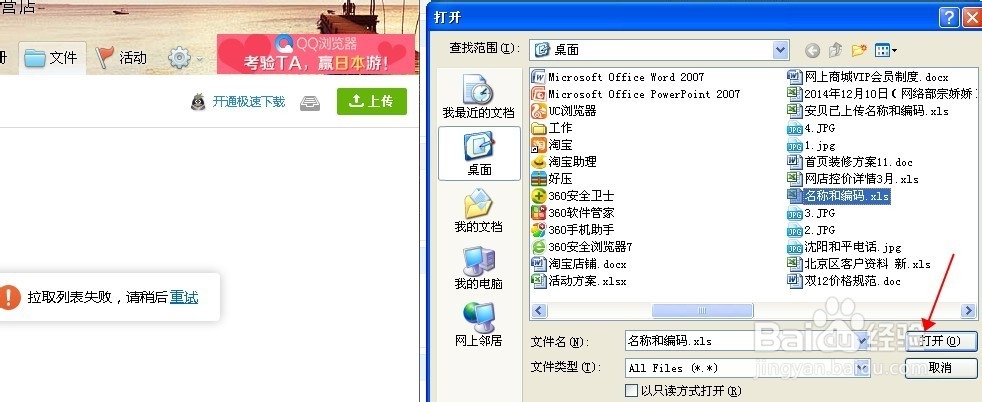Expand the 文件类型 All Files dropdown
982x402 pixels.
click(862, 368)
